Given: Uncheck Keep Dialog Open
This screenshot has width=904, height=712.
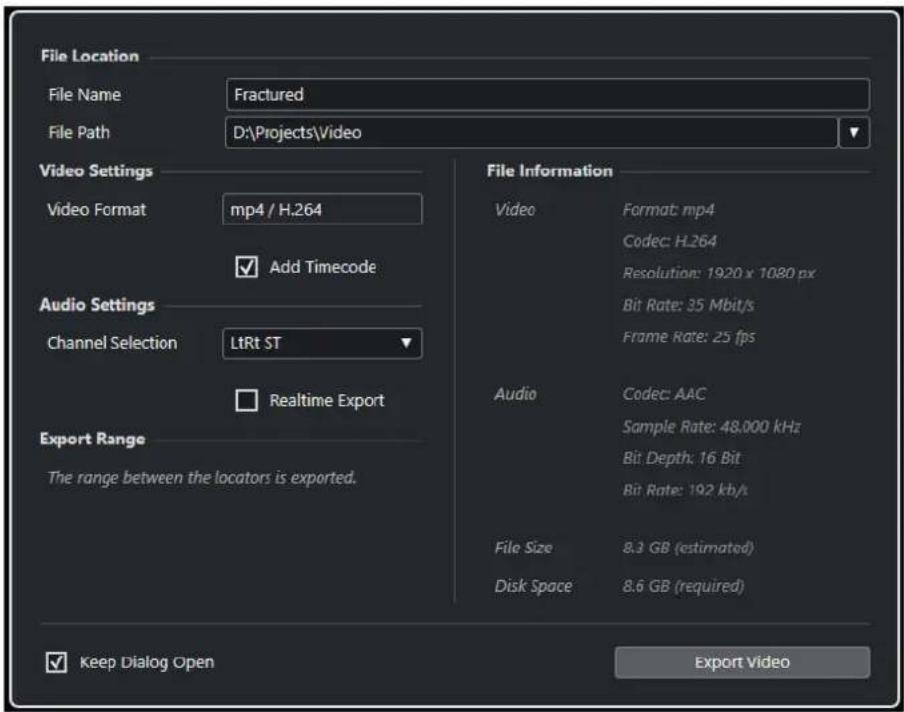Looking at the screenshot, I should point(56,662).
